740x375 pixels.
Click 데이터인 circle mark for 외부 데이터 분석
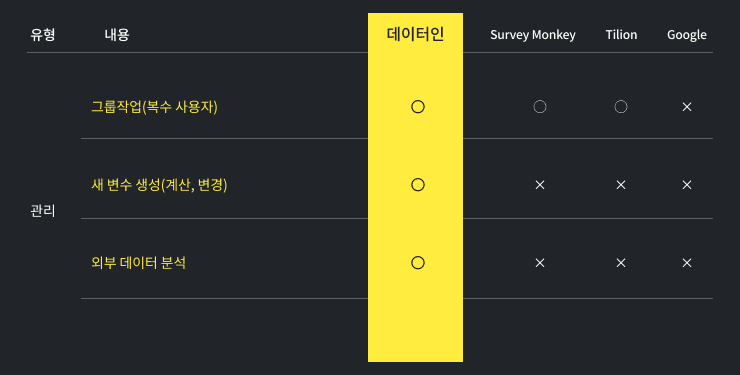pyautogui.click(x=418, y=263)
